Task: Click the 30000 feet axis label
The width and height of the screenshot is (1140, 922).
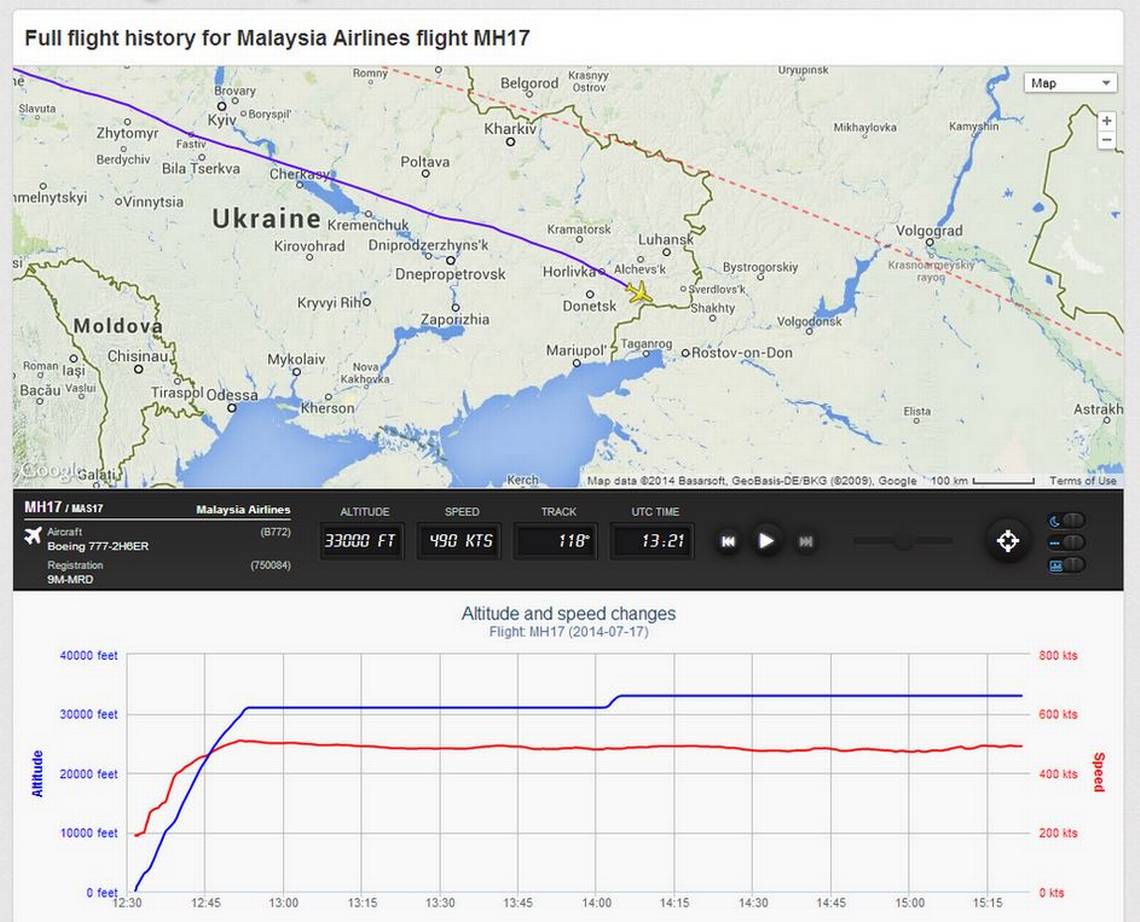Action: [x=89, y=715]
